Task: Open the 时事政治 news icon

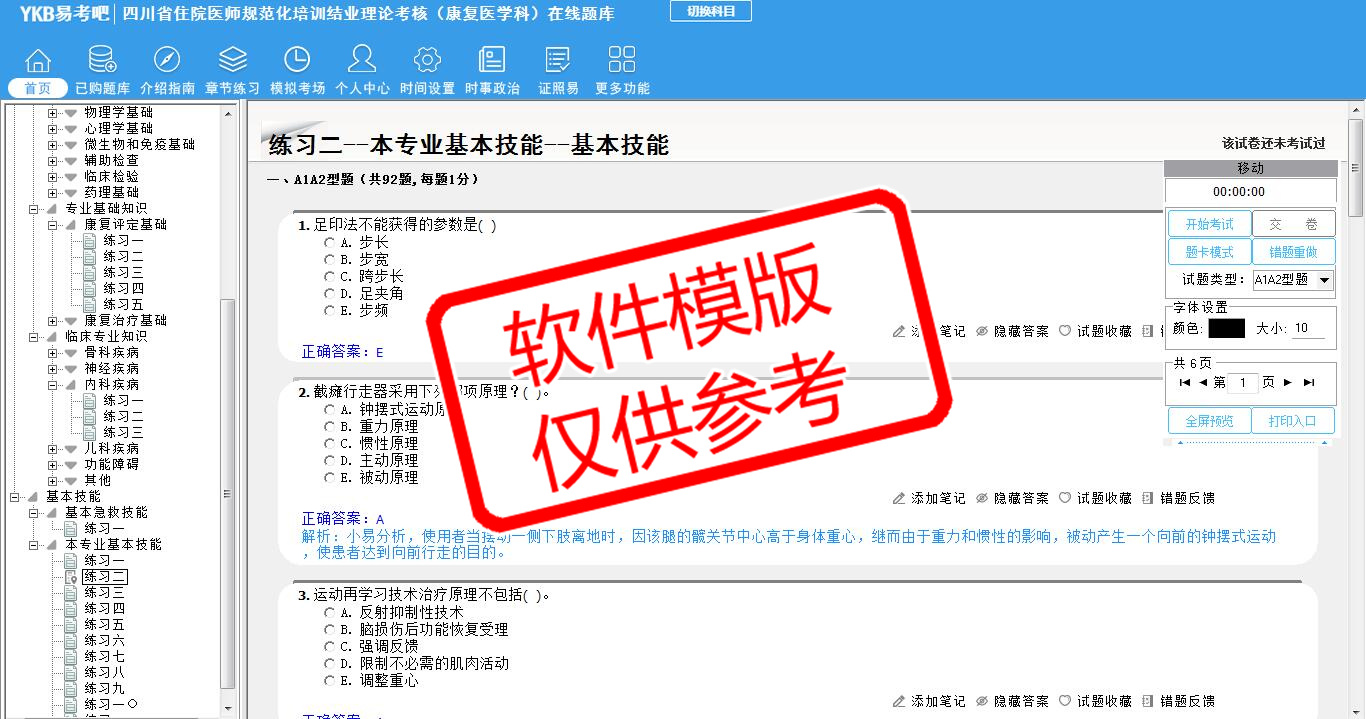Action: (x=492, y=60)
